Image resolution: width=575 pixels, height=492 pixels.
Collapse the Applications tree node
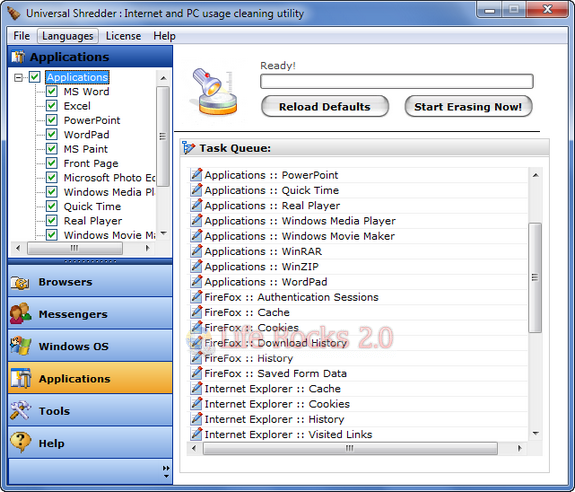click(18, 77)
